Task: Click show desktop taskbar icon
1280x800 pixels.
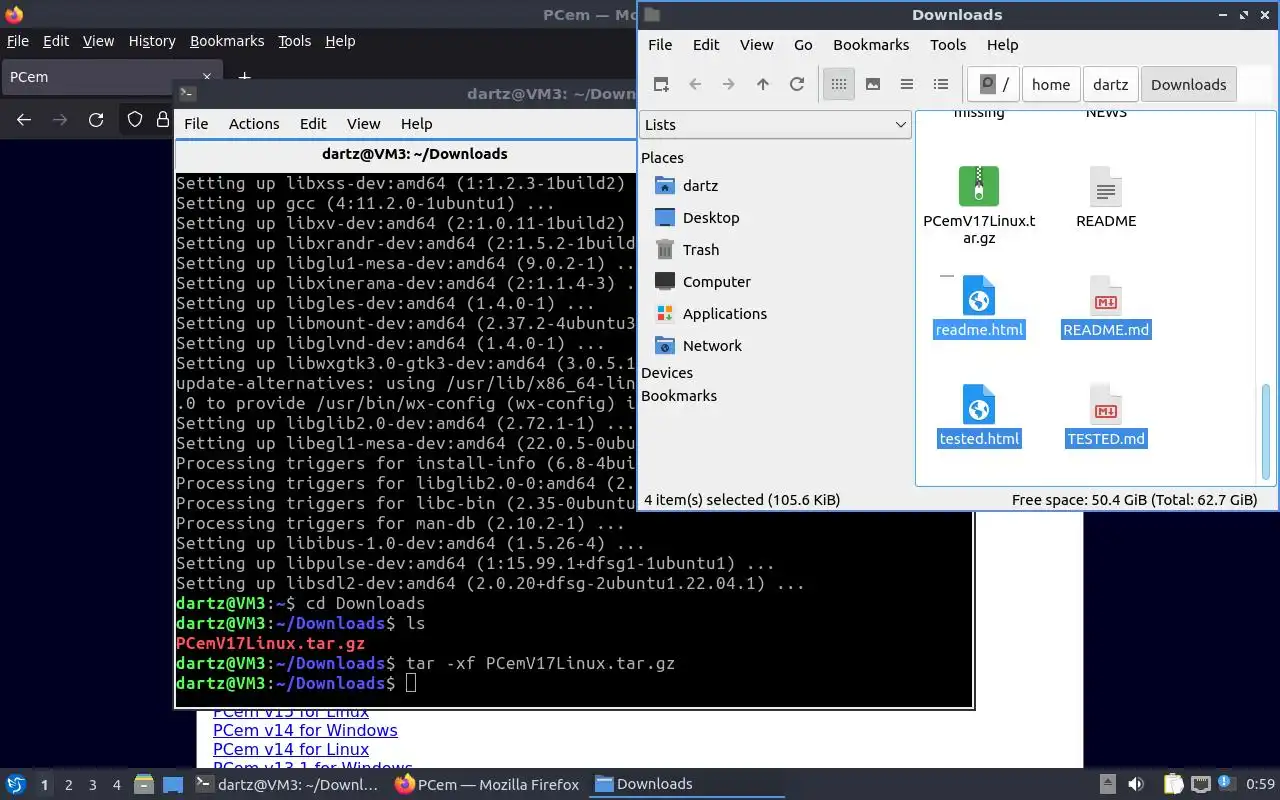Action: pyautogui.click(x=172, y=785)
